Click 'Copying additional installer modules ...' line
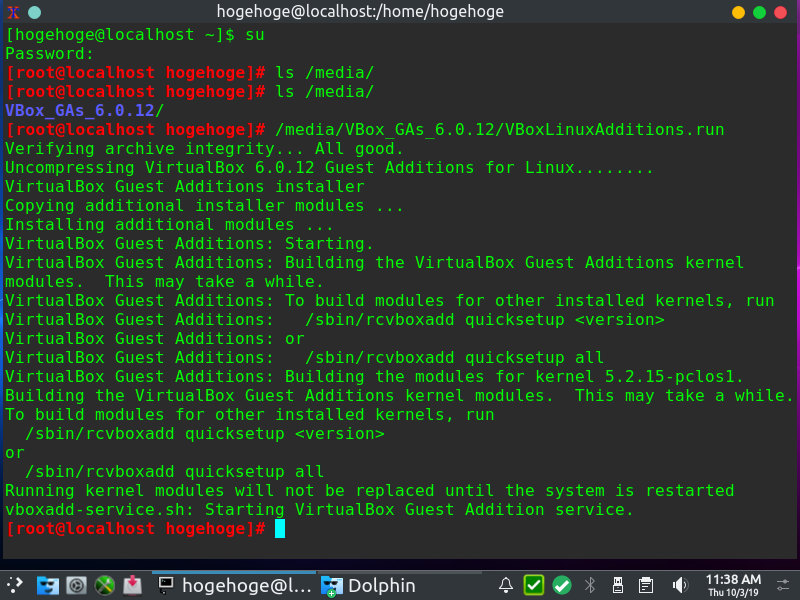 tap(204, 206)
